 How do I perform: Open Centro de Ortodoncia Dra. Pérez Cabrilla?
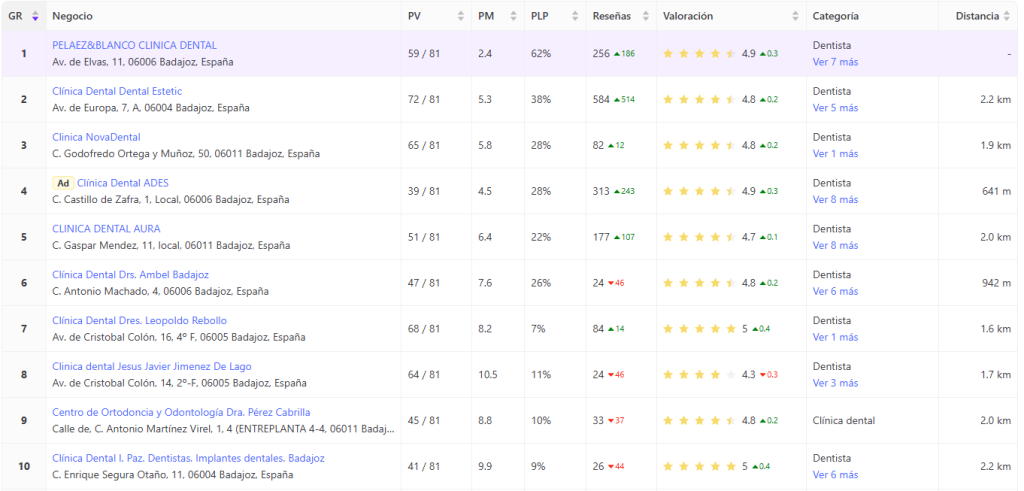pos(181,412)
